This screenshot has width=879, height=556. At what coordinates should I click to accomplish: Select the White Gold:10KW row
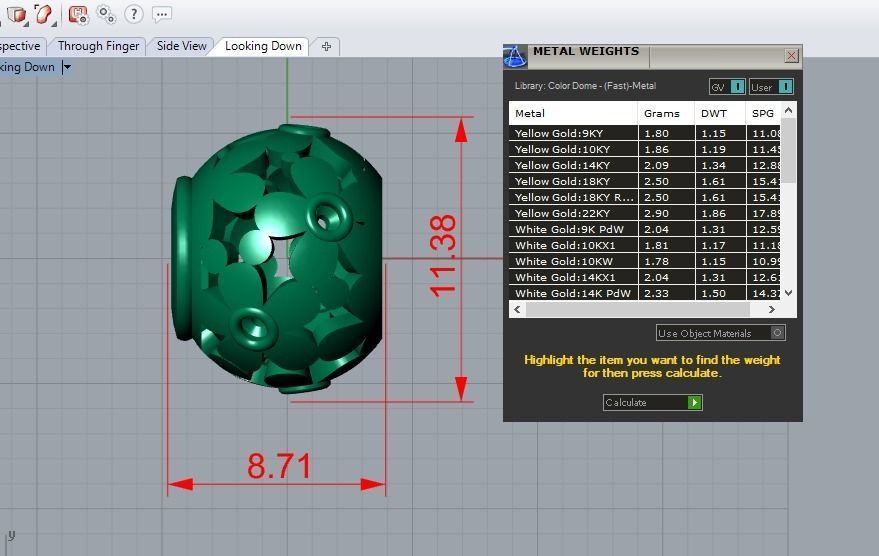coord(645,261)
